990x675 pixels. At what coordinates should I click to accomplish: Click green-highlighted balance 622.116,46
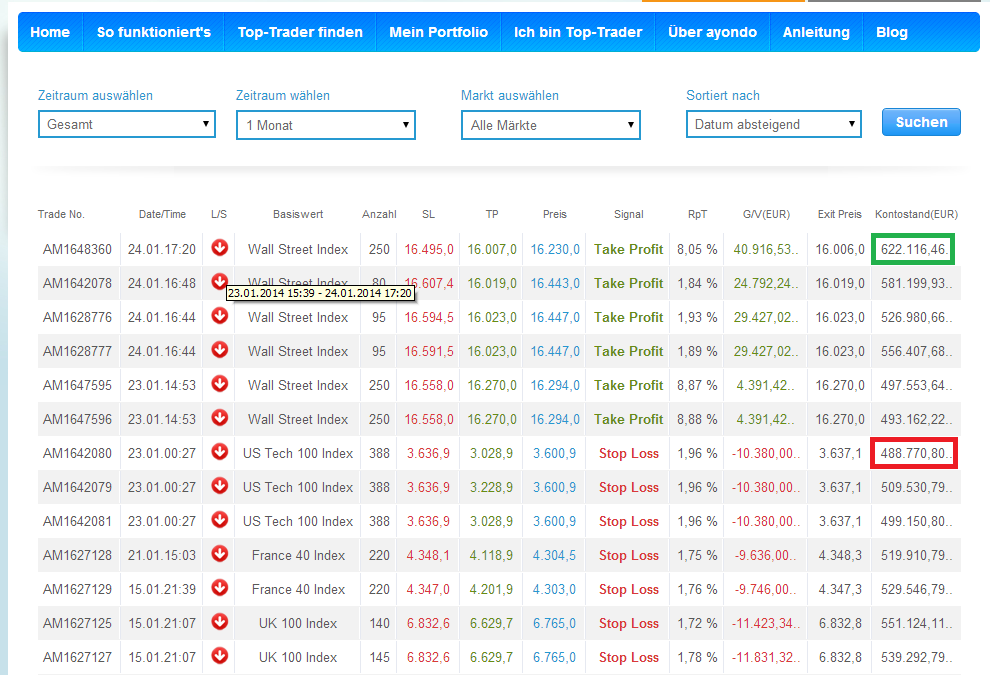pyautogui.click(x=913, y=249)
